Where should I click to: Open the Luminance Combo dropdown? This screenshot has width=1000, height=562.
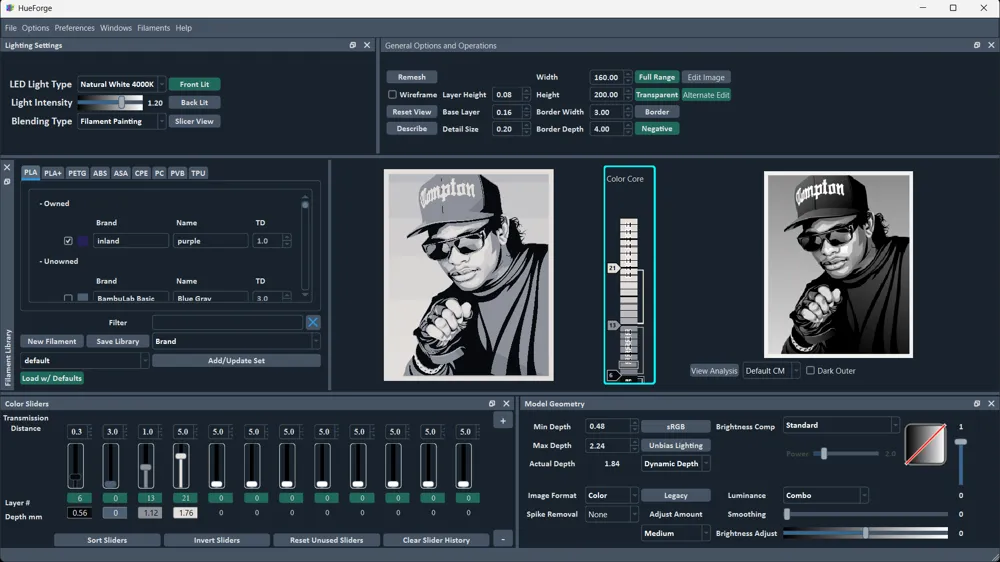[826, 496]
